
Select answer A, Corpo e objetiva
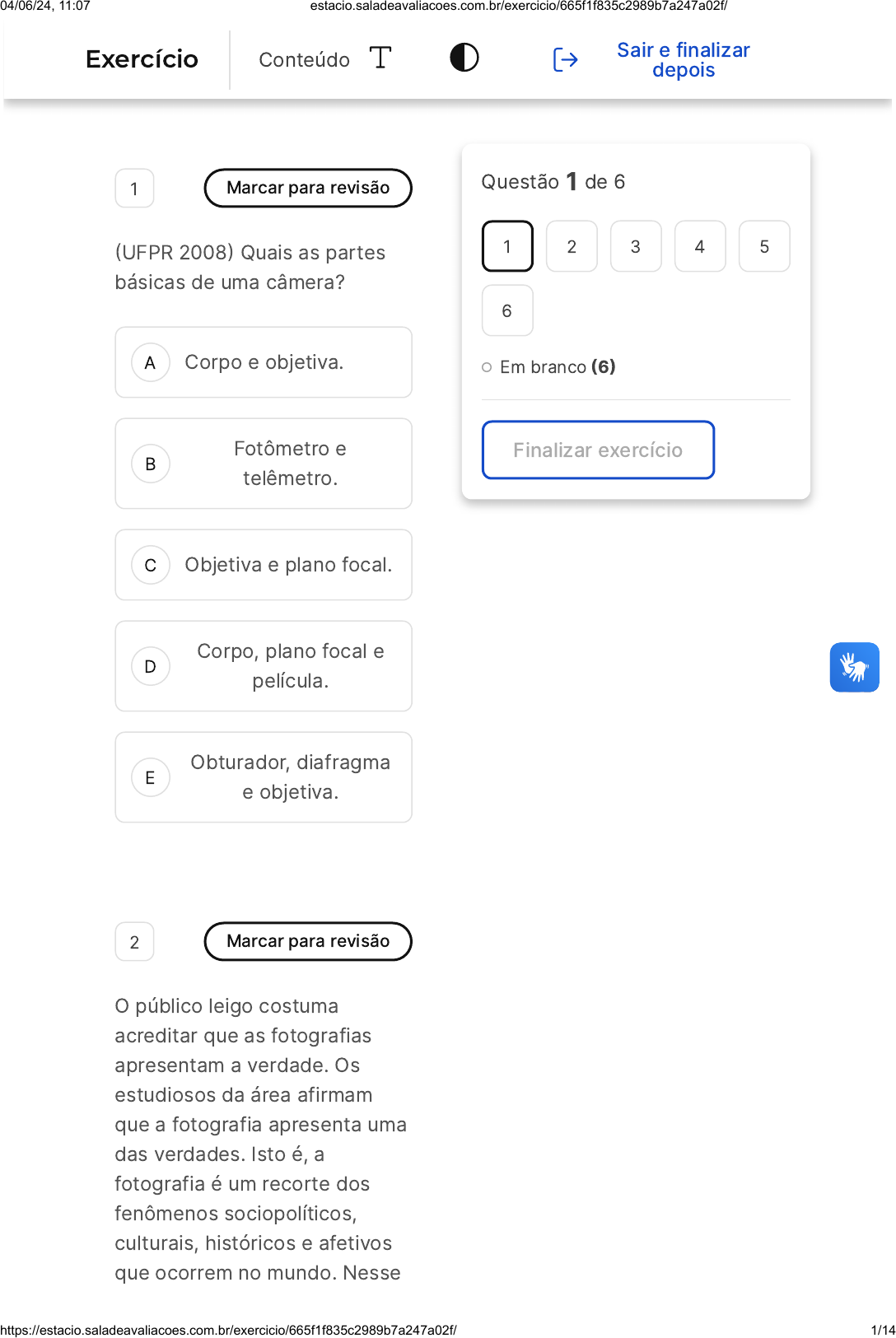264,362
